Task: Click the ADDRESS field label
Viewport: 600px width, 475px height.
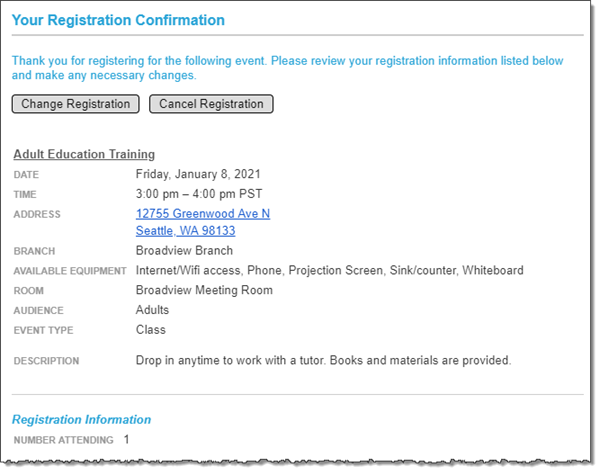Action: click(x=37, y=214)
